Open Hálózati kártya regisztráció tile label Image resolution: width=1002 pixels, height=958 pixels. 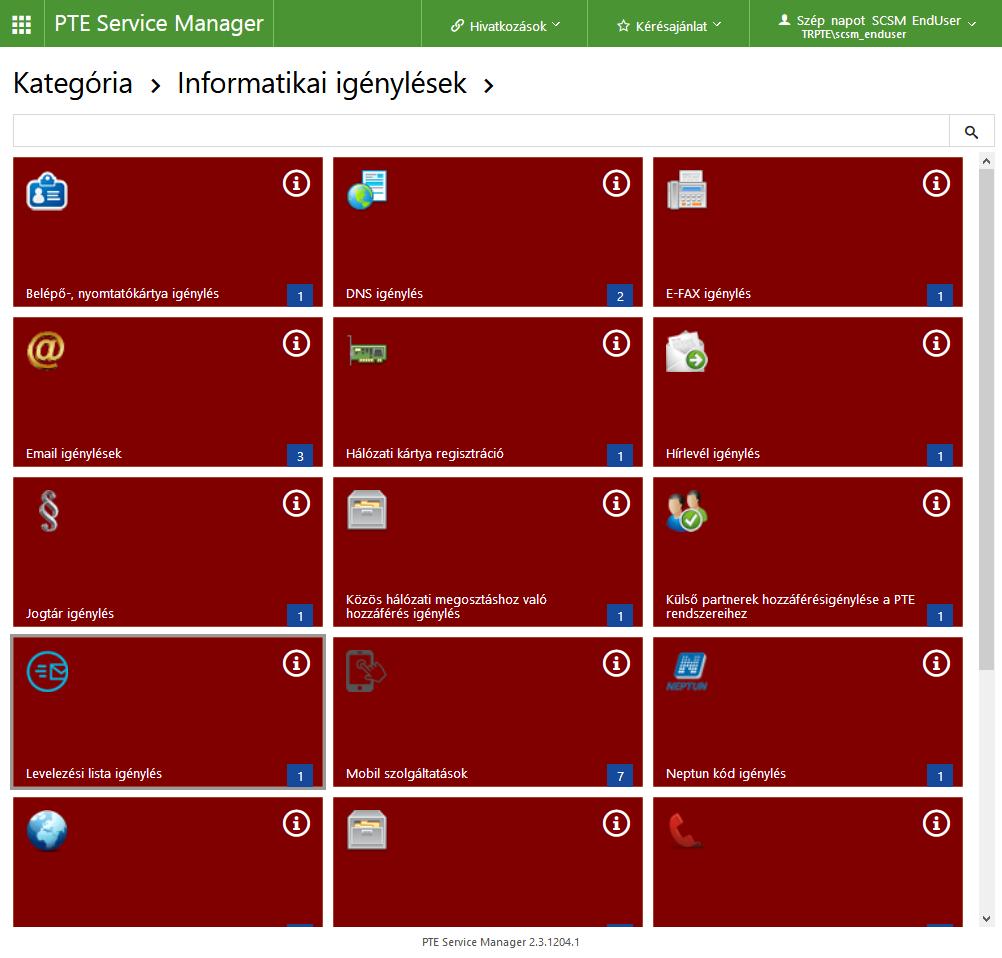click(424, 454)
